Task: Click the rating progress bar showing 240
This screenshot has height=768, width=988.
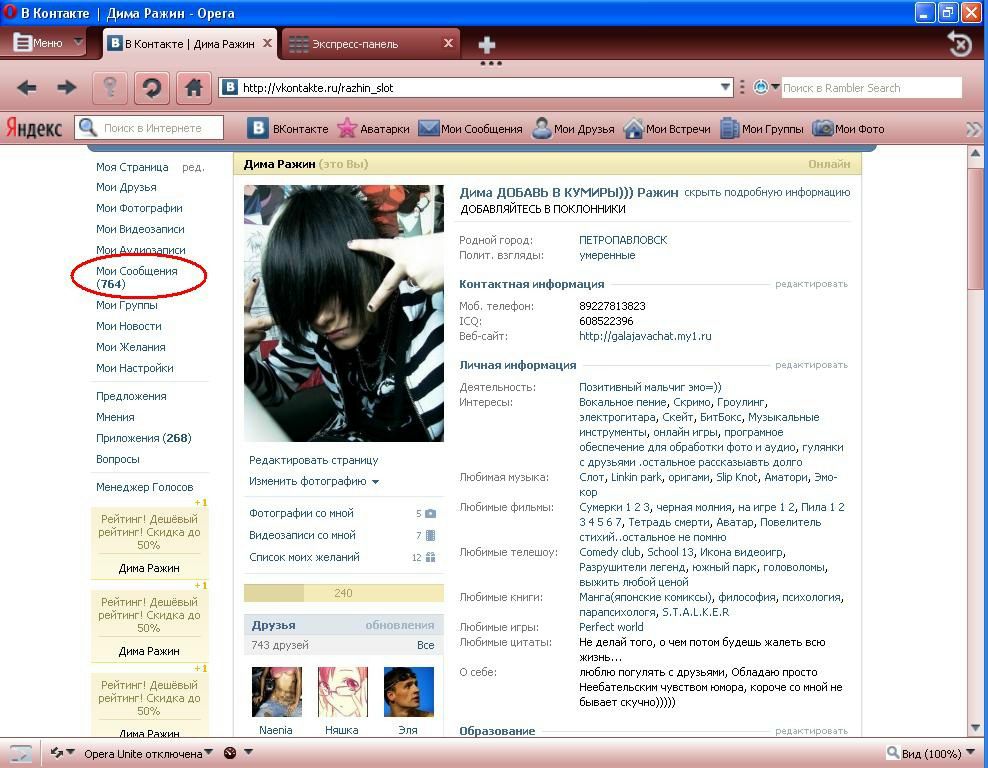Action: point(343,593)
